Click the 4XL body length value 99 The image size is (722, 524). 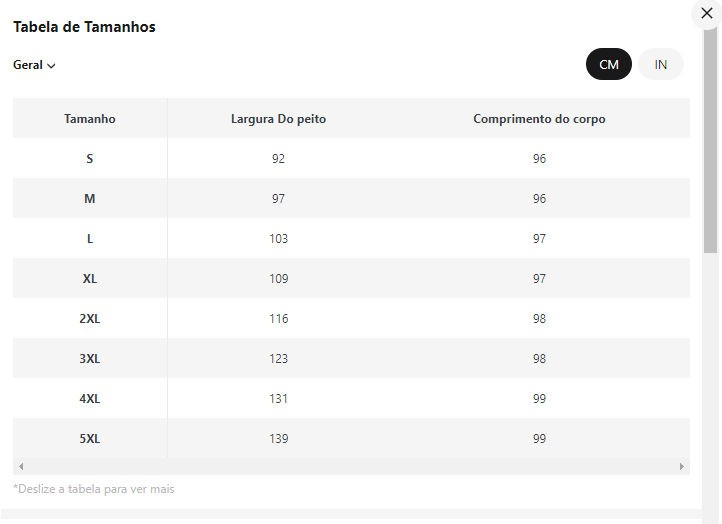click(539, 399)
